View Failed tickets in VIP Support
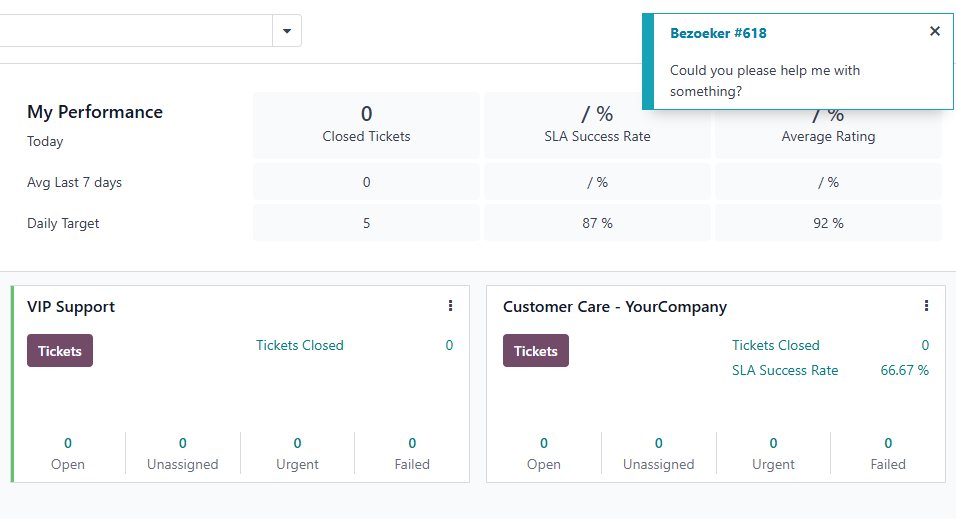This screenshot has height=519, width=956. tap(412, 453)
